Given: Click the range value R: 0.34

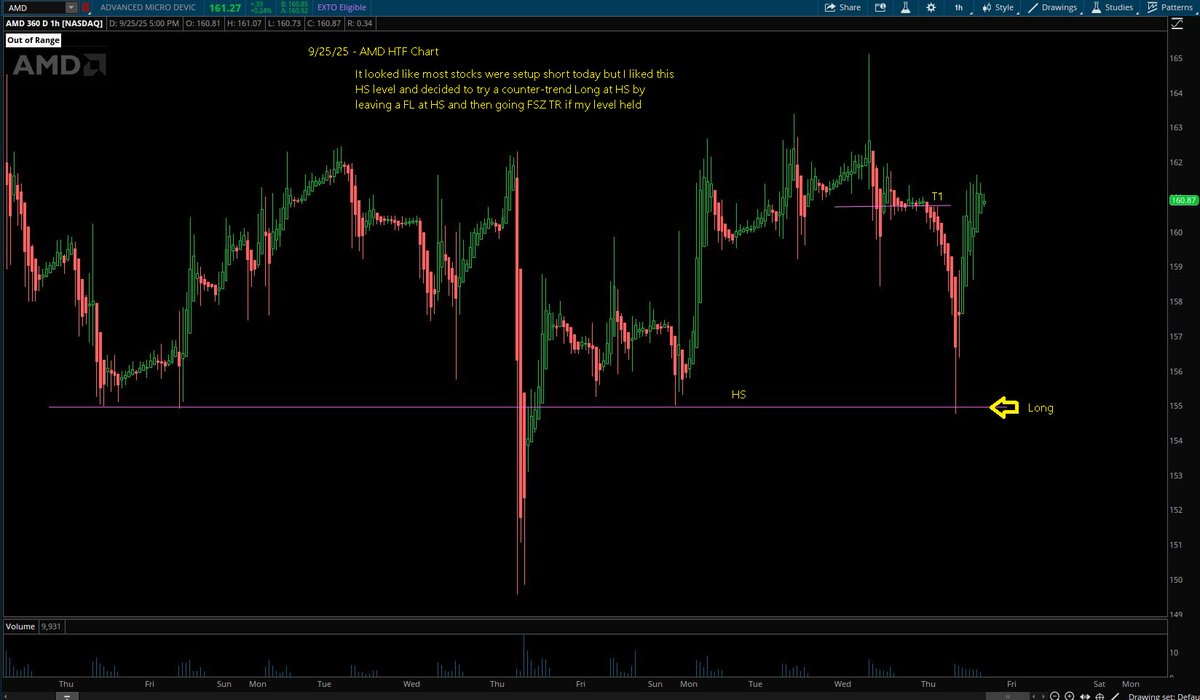Looking at the screenshot, I should point(360,23).
